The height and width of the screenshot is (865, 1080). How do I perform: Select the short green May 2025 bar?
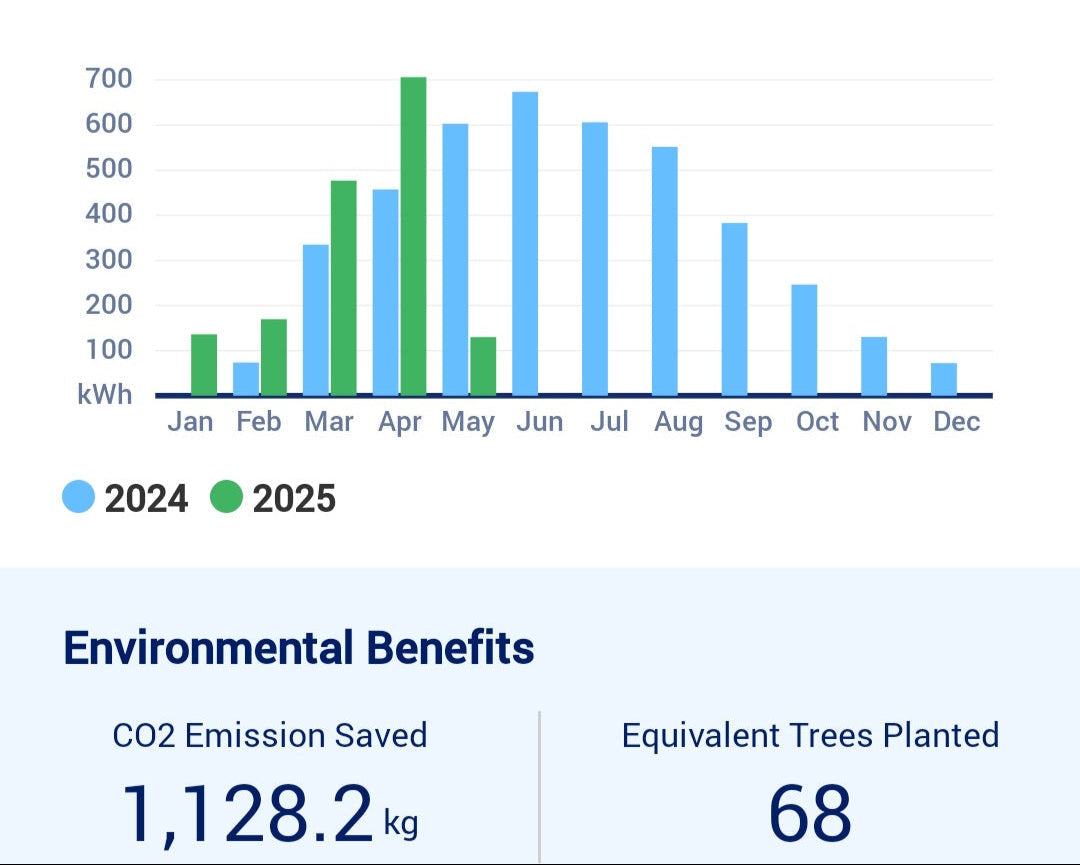tap(483, 366)
